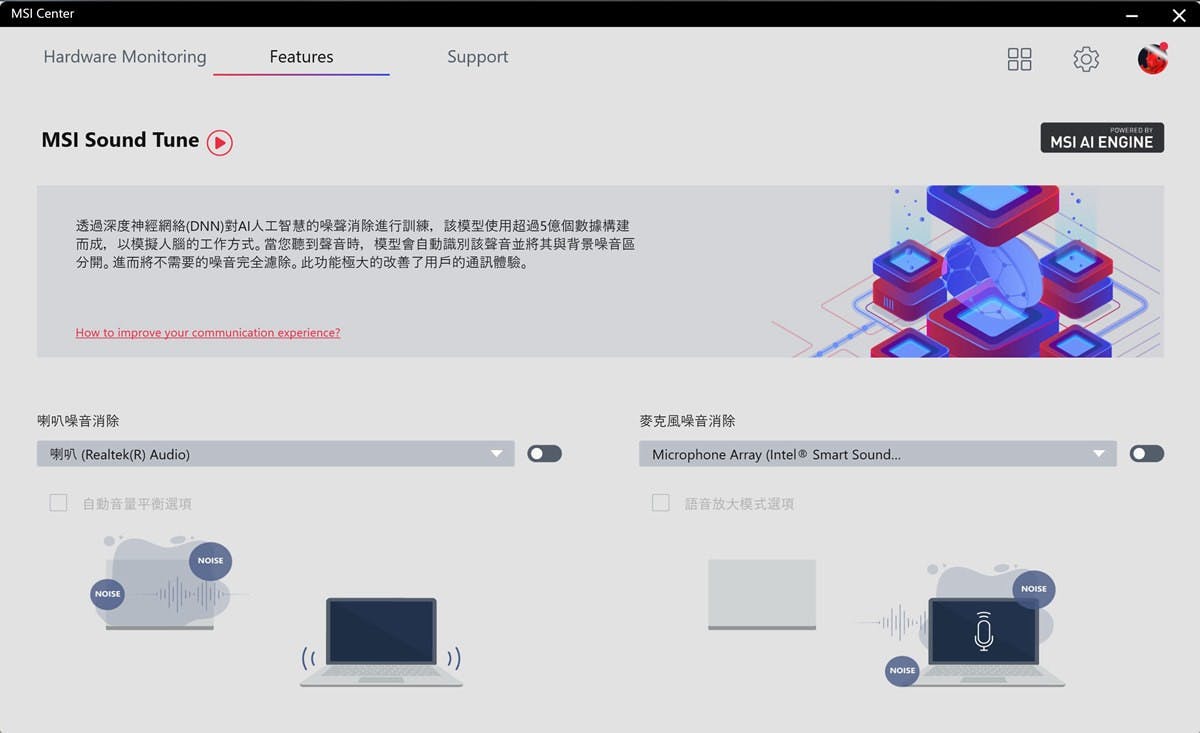Select the Features tab
1200x733 pixels.
pyautogui.click(x=301, y=57)
